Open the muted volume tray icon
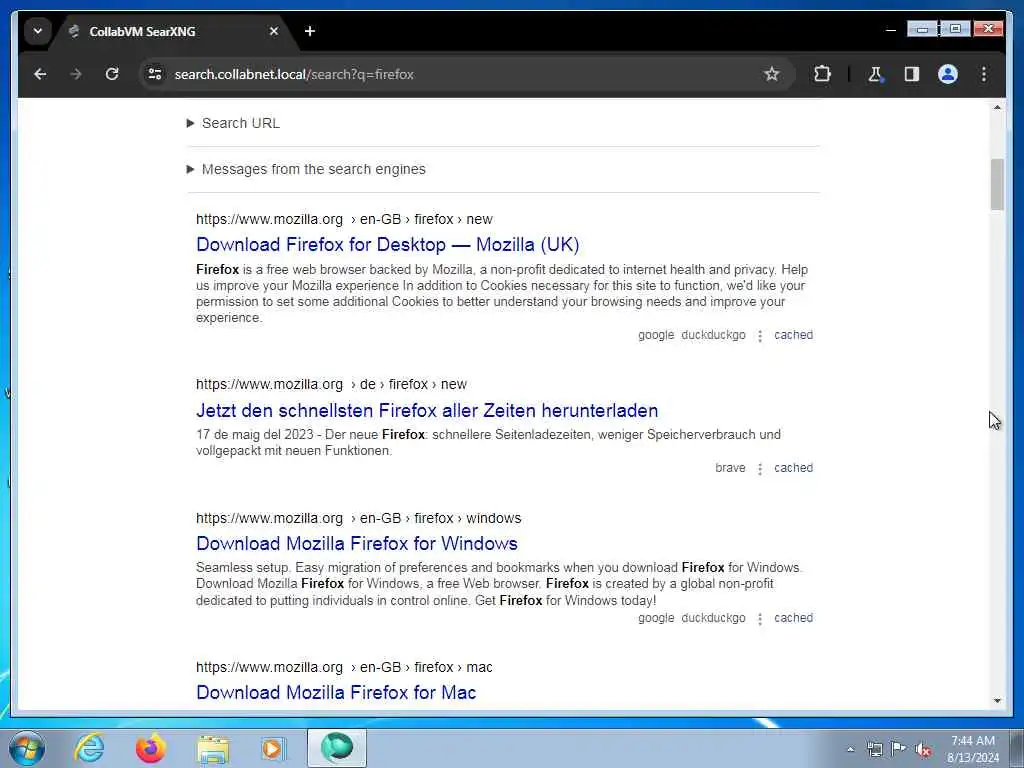 click(x=923, y=749)
